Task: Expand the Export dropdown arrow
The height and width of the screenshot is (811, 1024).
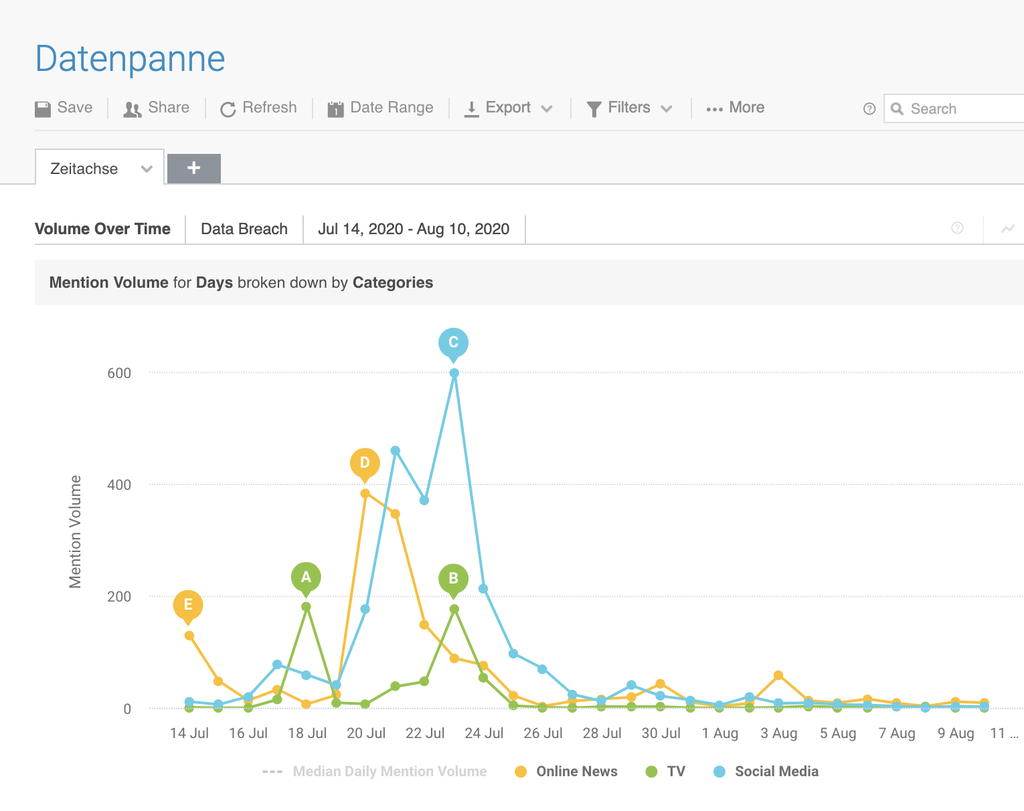Action: point(547,109)
